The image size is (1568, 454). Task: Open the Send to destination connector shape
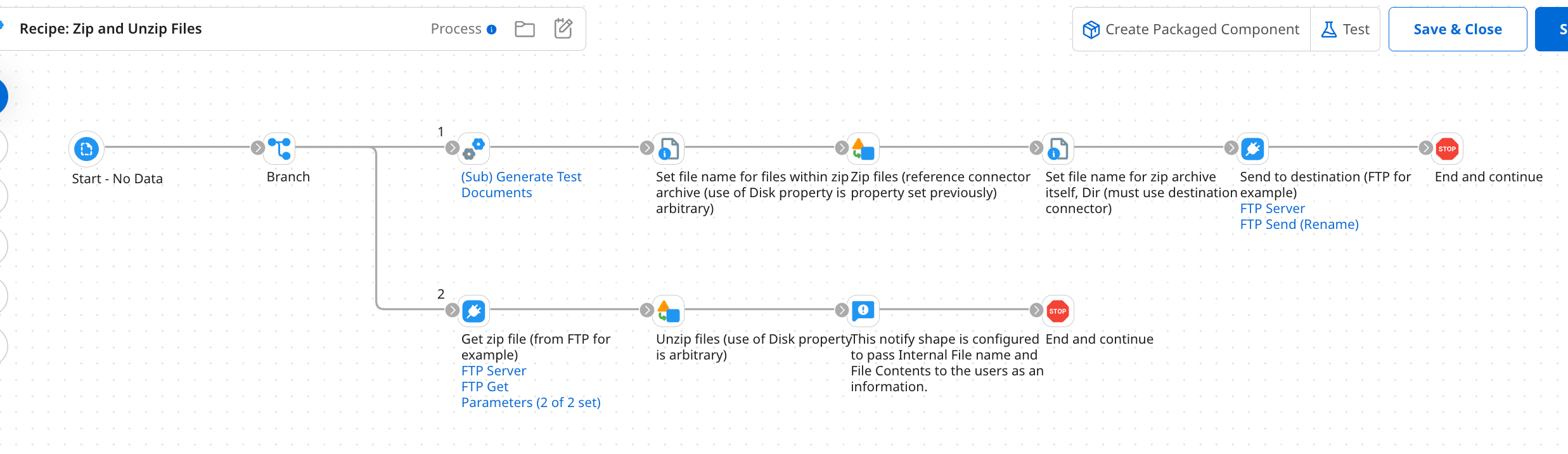pyautogui.click(x=1252, y=148)
